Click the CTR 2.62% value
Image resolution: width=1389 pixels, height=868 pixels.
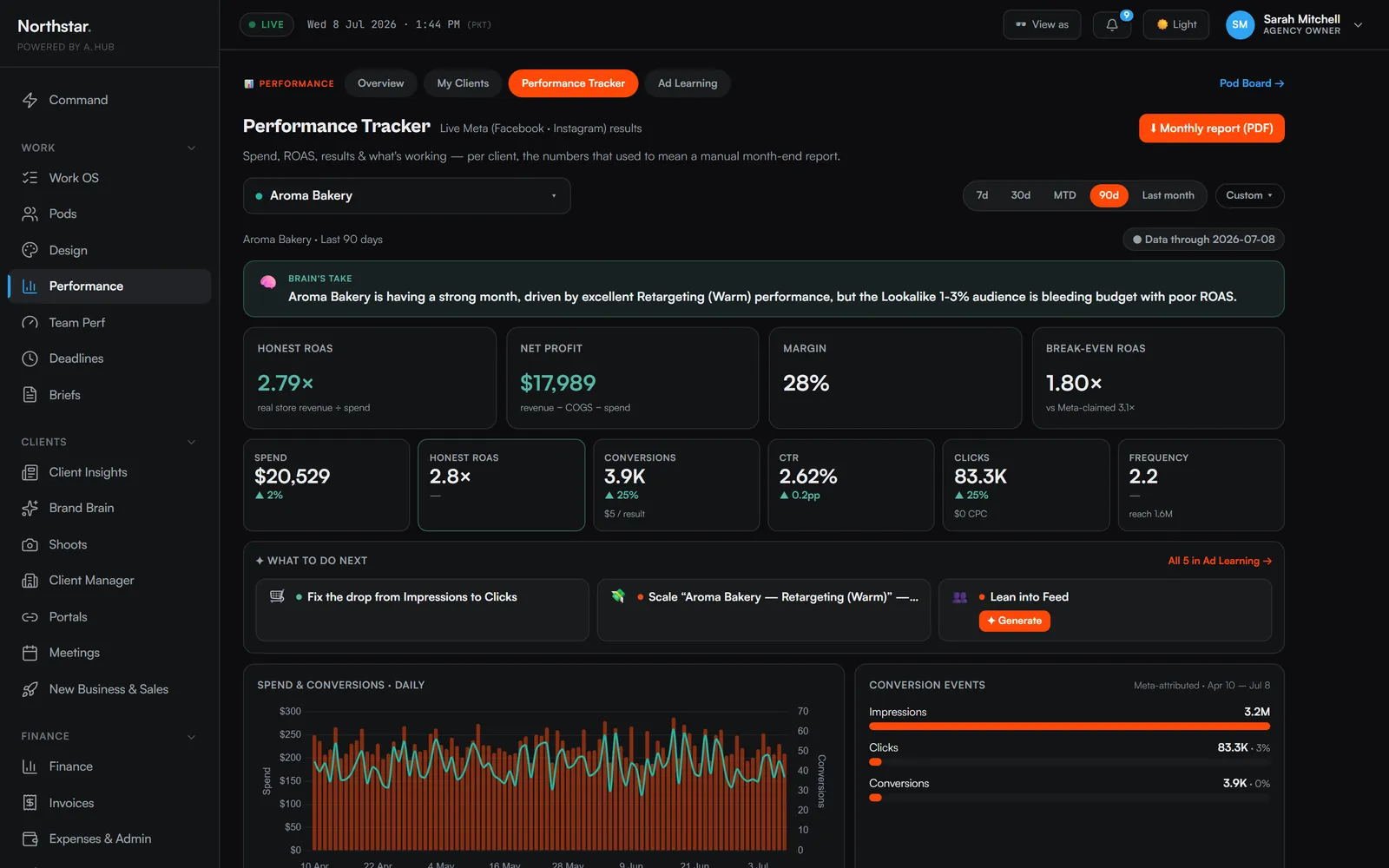[x=808, y=477]
